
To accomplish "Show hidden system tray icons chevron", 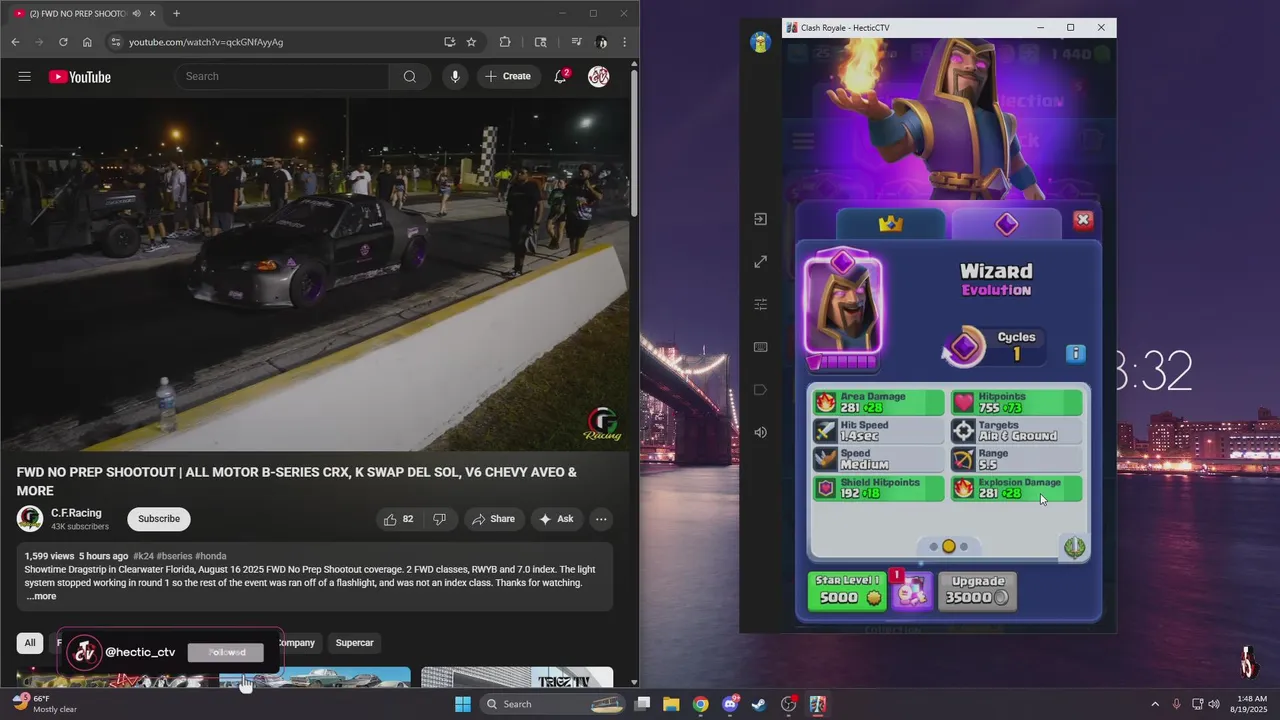I will pos(1155,704).
